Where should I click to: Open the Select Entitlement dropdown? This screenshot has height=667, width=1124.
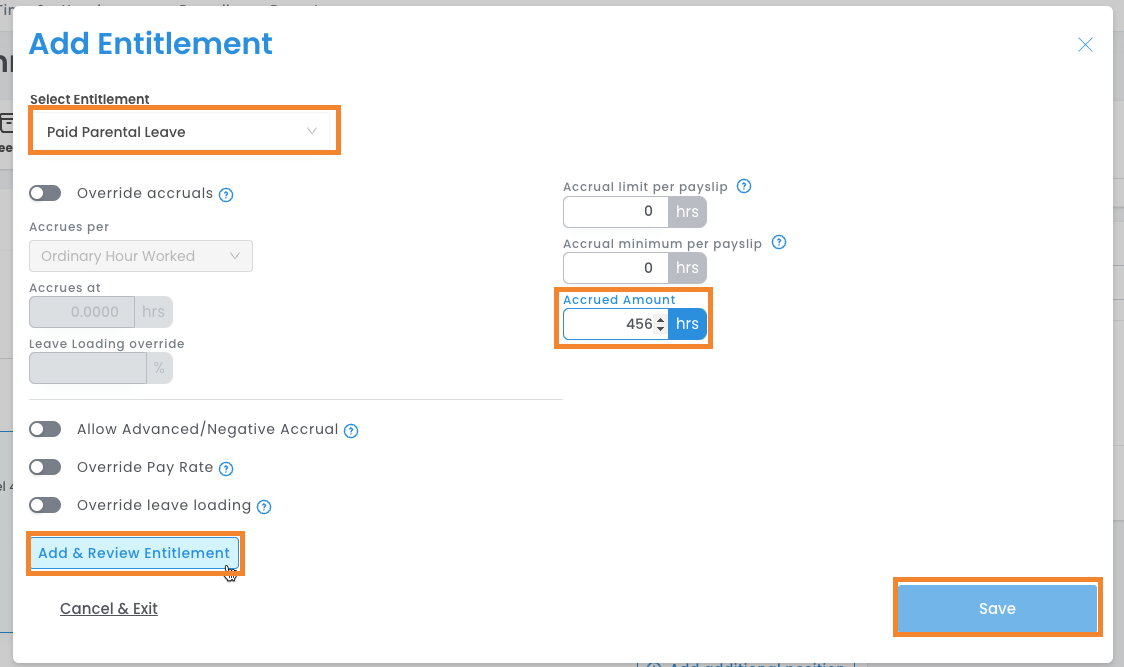tap(184, 132)
